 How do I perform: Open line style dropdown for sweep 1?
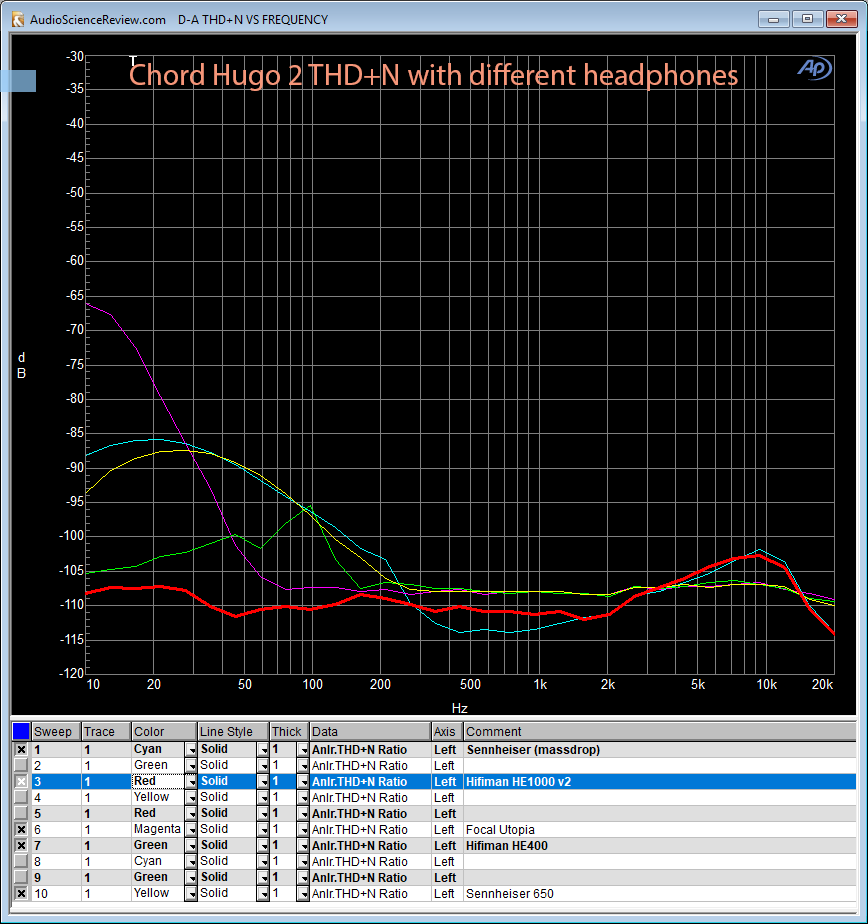tap(263, 750)
